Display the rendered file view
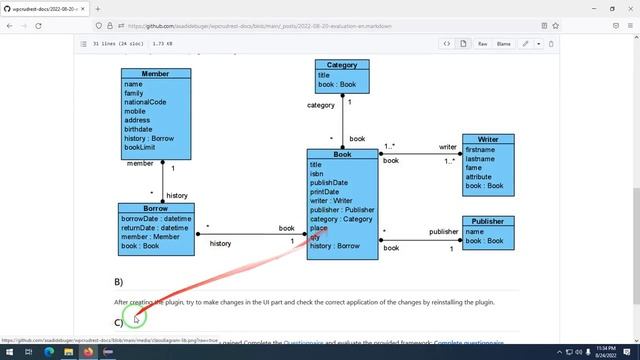 click(463, 44)
